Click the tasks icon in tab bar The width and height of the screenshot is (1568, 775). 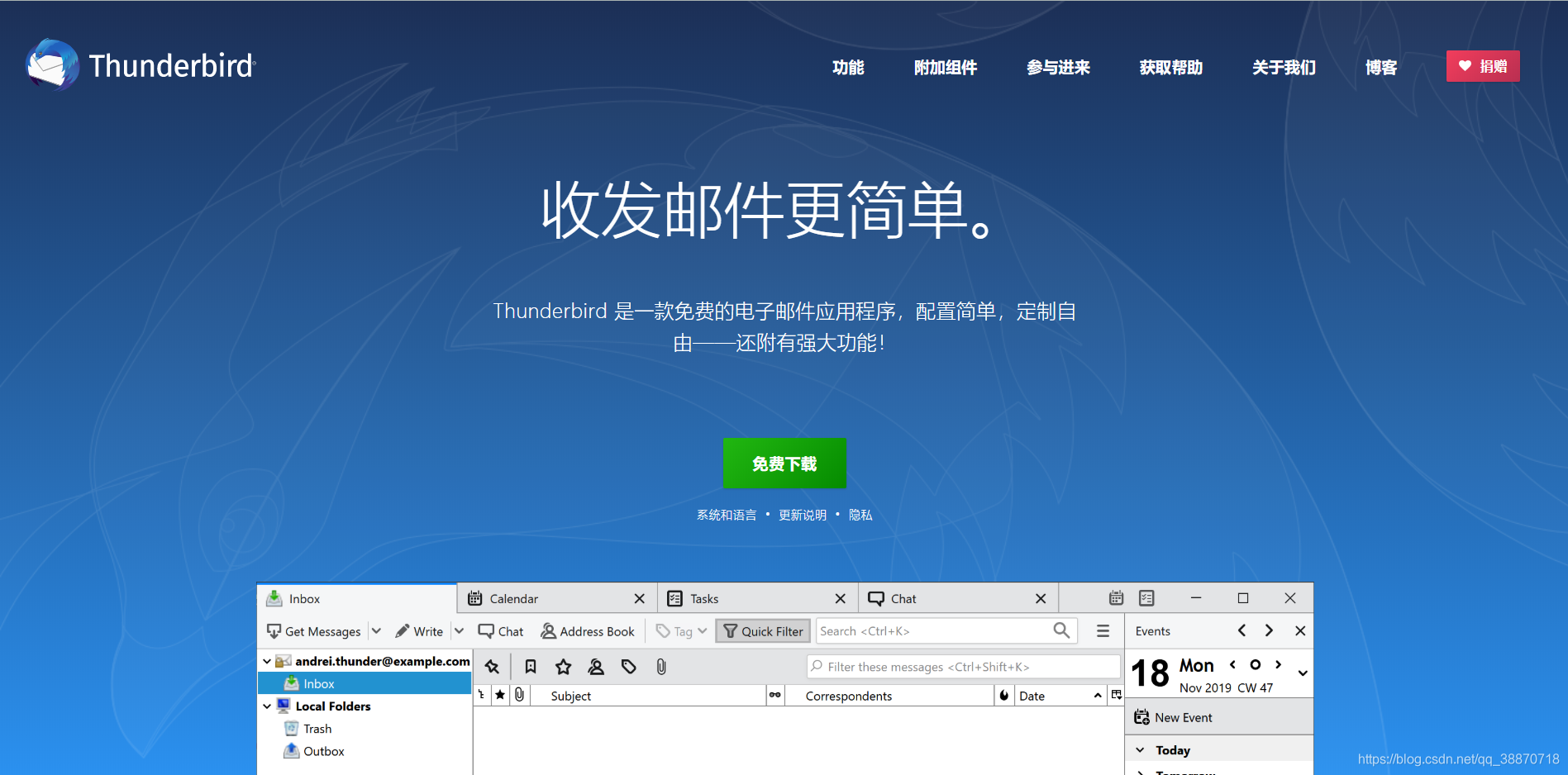click(1146, 597)
